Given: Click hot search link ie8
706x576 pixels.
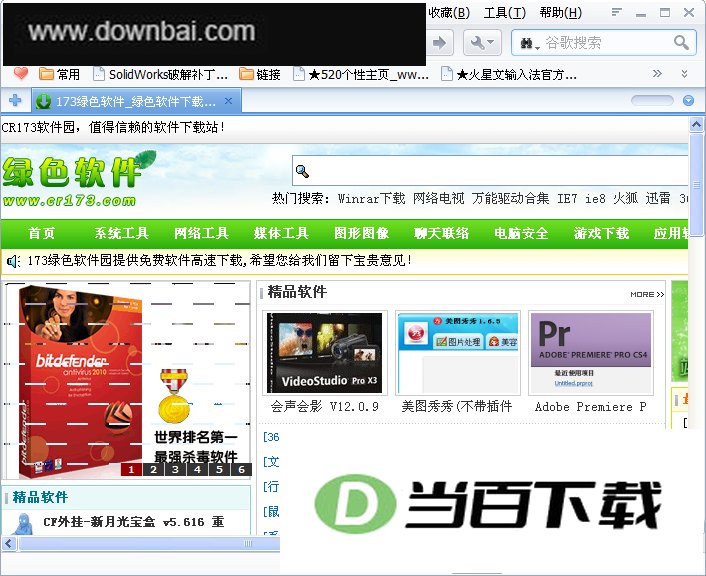Looking at the screenshot, I should (595, 198).
